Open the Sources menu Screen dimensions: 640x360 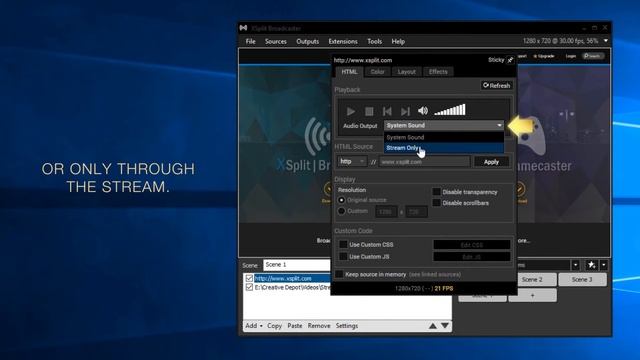[x=276, y=41]
